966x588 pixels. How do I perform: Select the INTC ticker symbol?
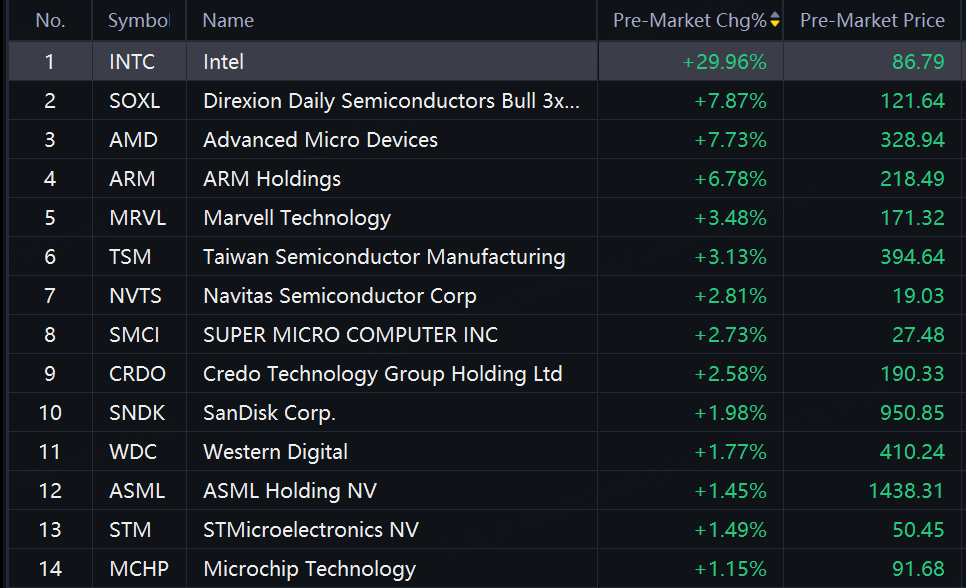pyautogui.click(x=132, y=62)
